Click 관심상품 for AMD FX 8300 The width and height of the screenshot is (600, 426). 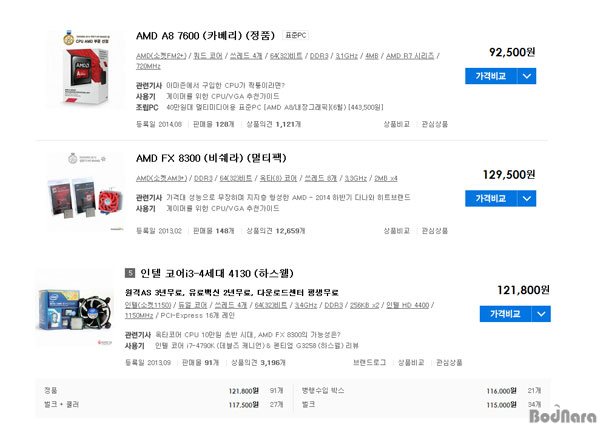point(435,231)
